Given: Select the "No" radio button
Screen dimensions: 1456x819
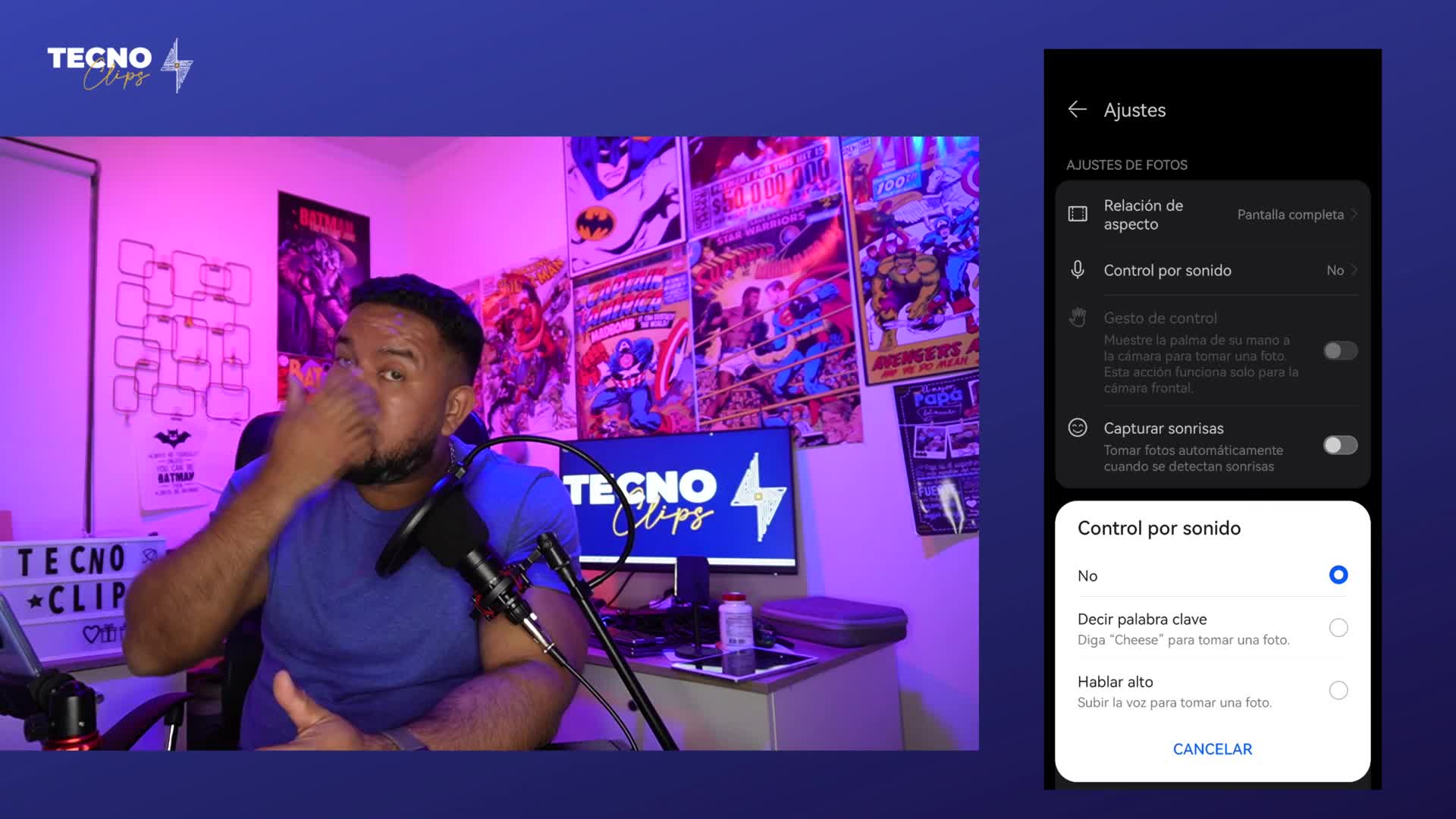Looking at the screenshot, I should point(1338,575).
